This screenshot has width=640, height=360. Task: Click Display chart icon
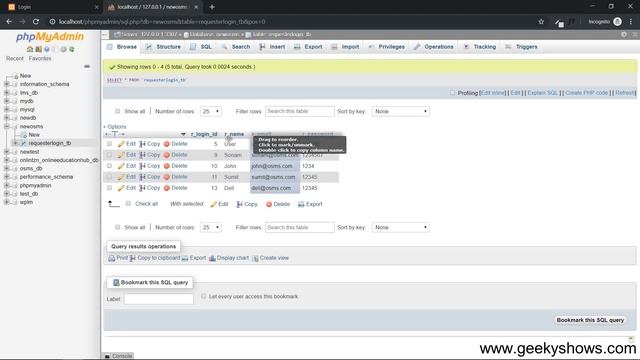[212, 258]
